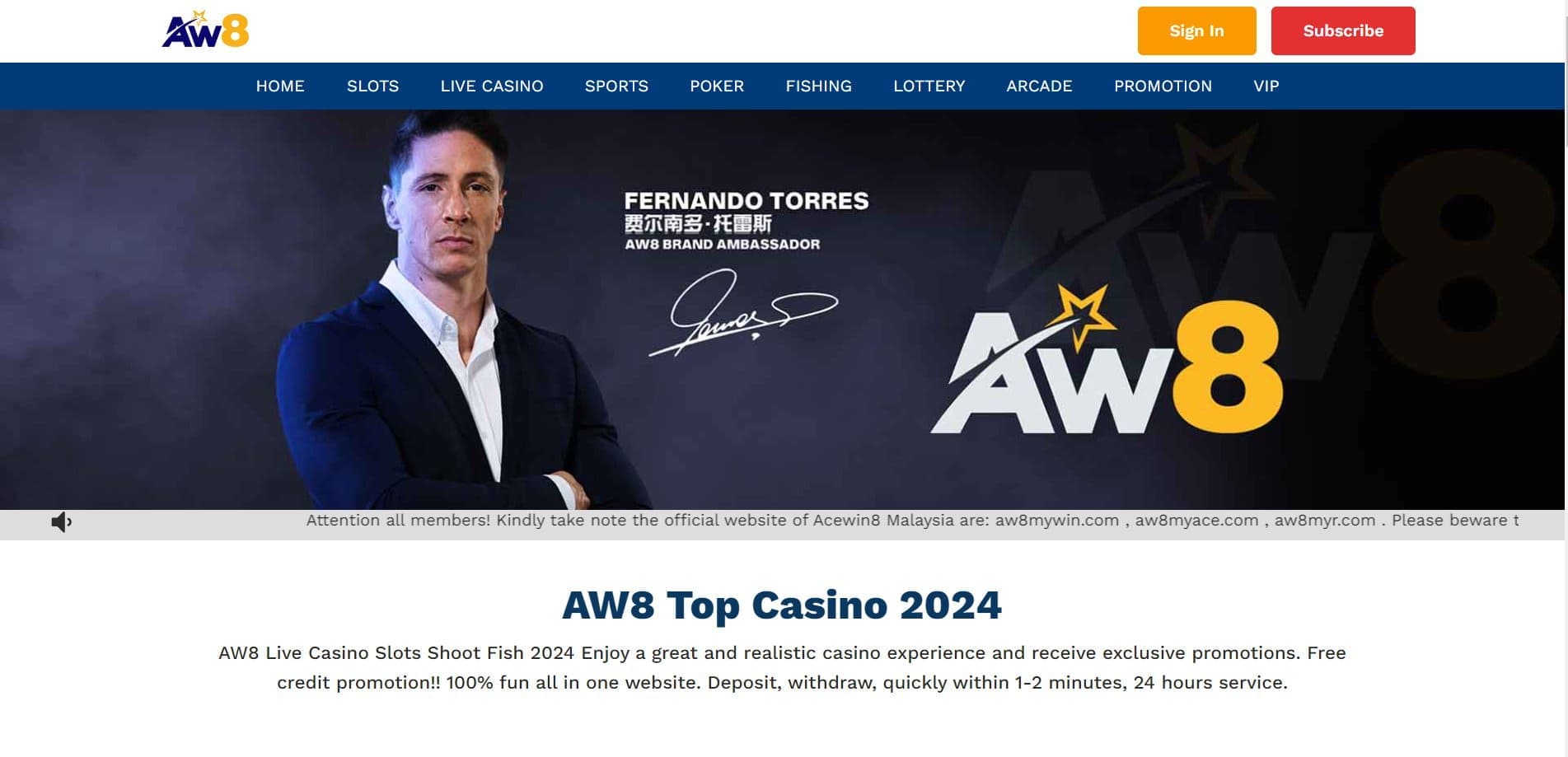Screen dimensions: 1568x757
Task: Click Fernando Torres ambassador portrait
Action: (445, 310)
